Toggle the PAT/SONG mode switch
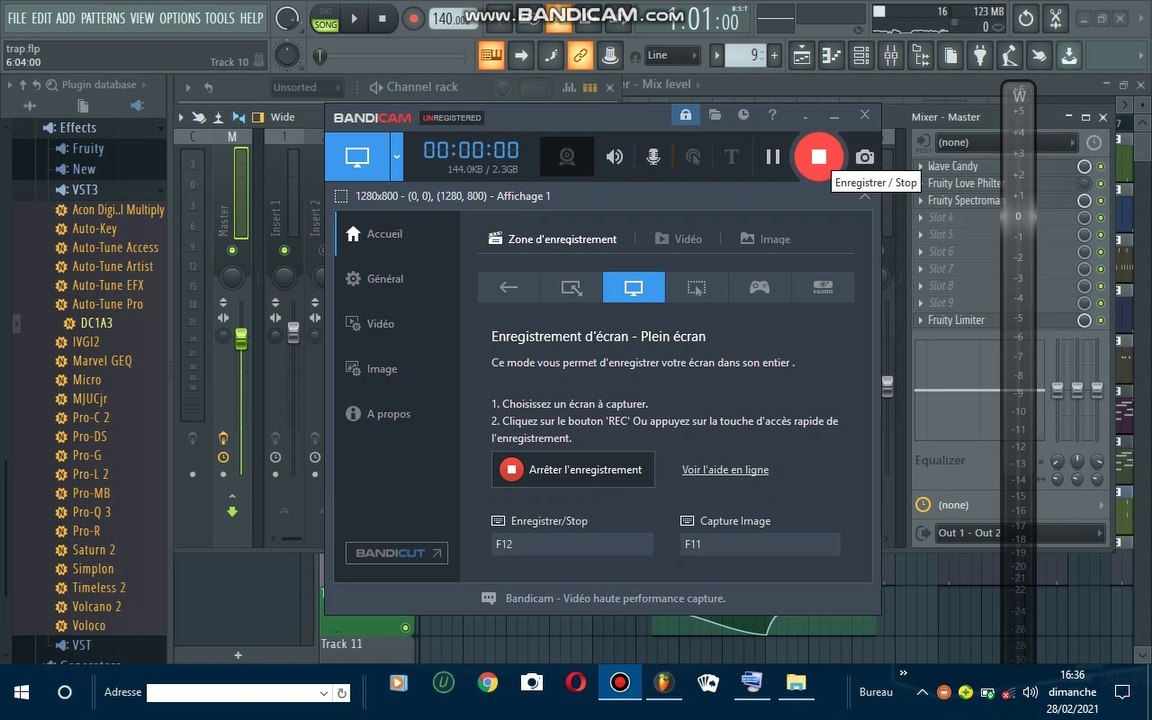The width and height of the screenshot is (1152, 720). pyautogui.click(x=325, y=18)
